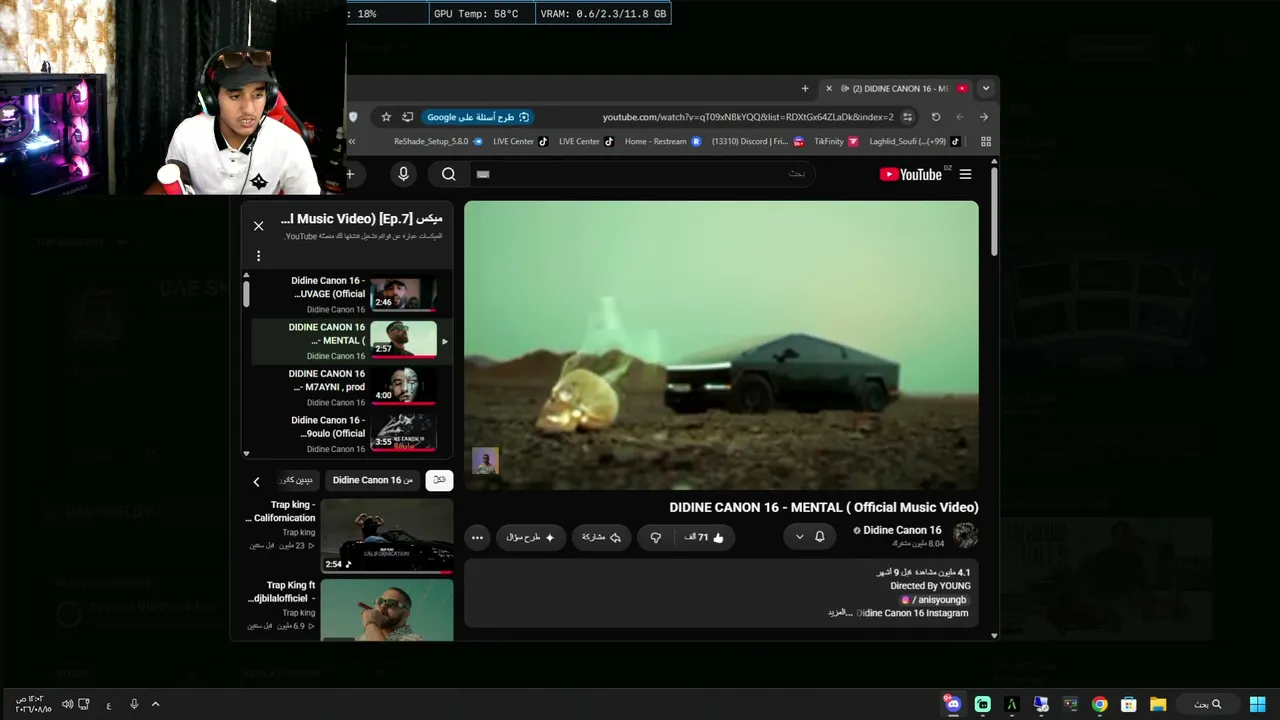Click the YouTube logo to go home
The width and height of the screenshot is (1280, 720).
[911, 174]
